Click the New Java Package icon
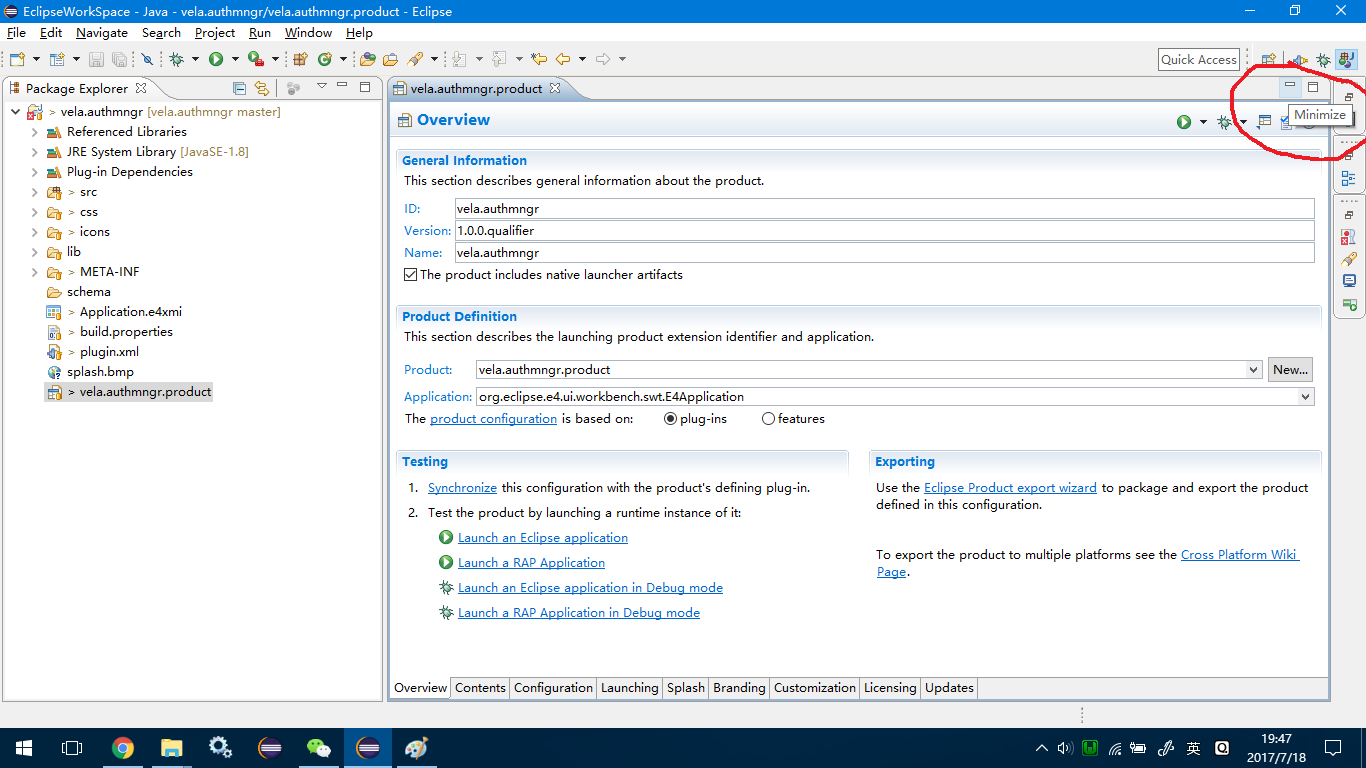 (299, 60)
